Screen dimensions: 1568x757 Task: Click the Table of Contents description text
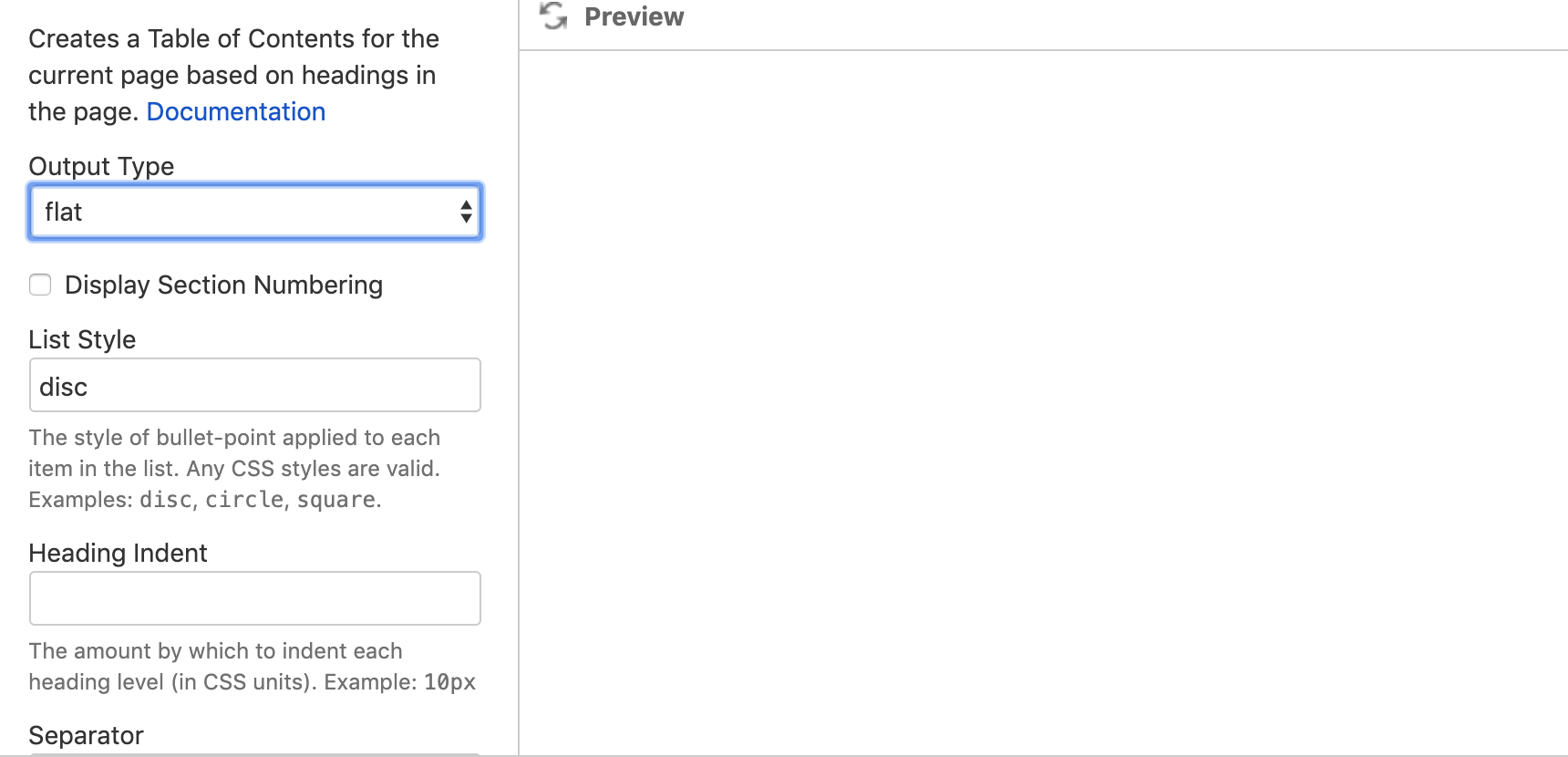pos(234,75)
